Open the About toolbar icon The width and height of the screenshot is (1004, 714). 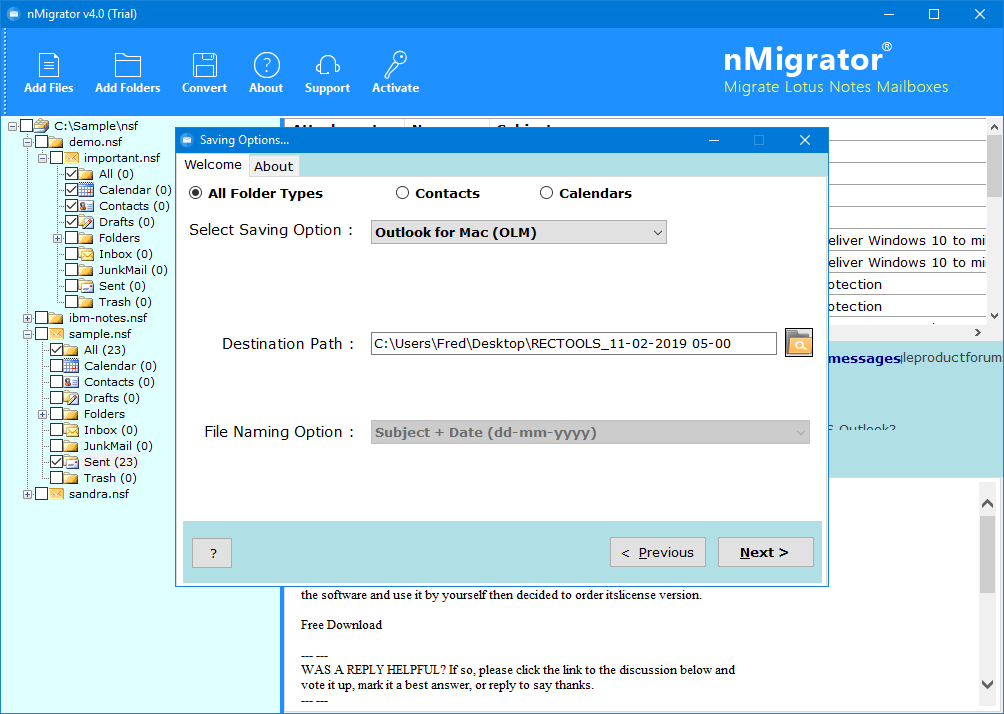point(266,65)
